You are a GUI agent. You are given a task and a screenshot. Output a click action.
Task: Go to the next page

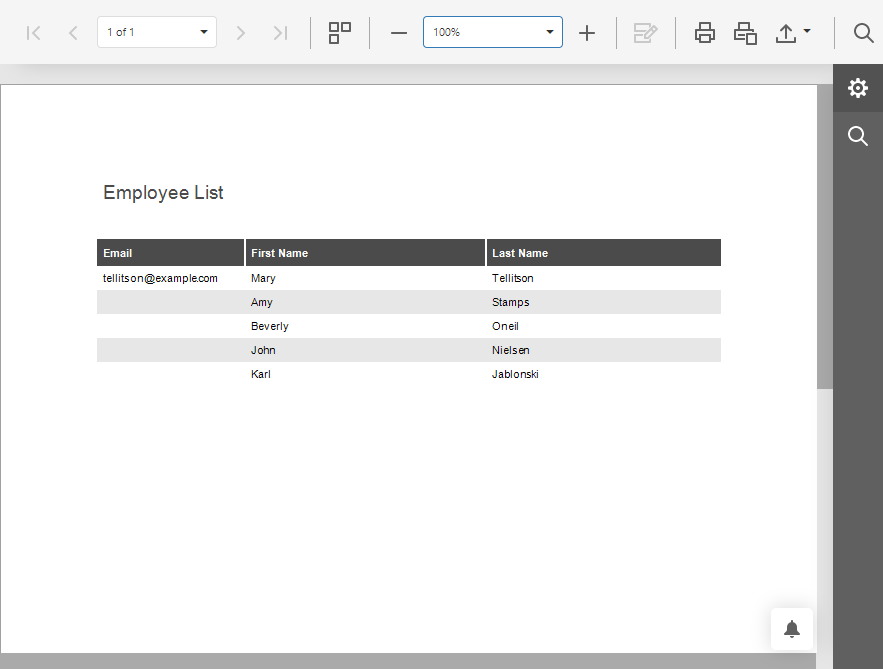click(x=240, y=33)
